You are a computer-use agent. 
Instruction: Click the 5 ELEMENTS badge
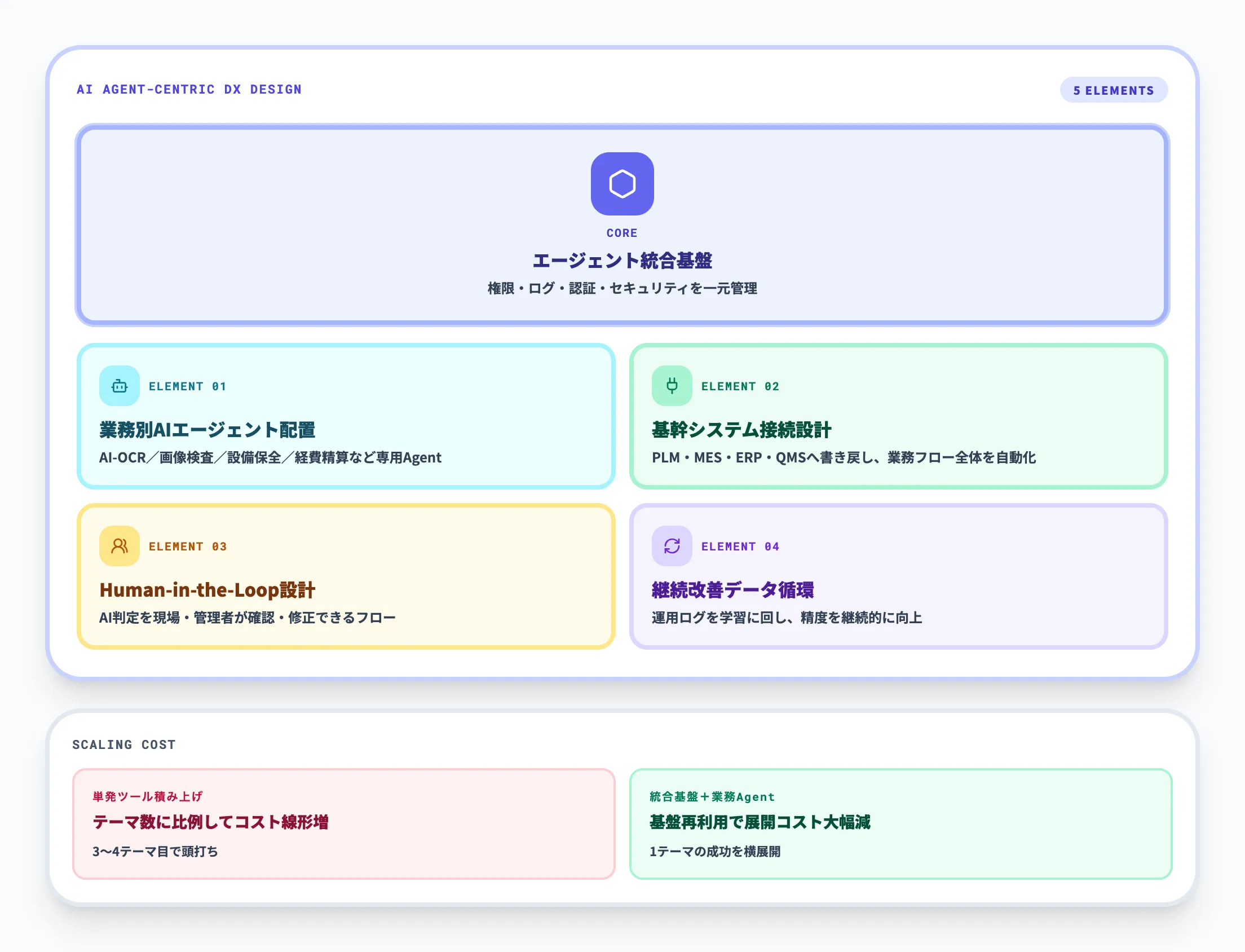[x=1113, y=89]
